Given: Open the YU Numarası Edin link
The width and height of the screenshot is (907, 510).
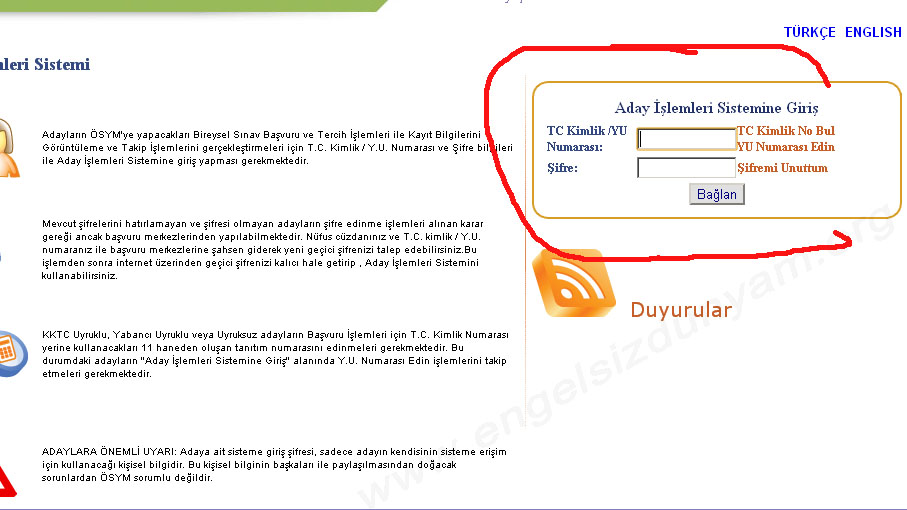Looking at the screenshot, I should pos(786,147).
